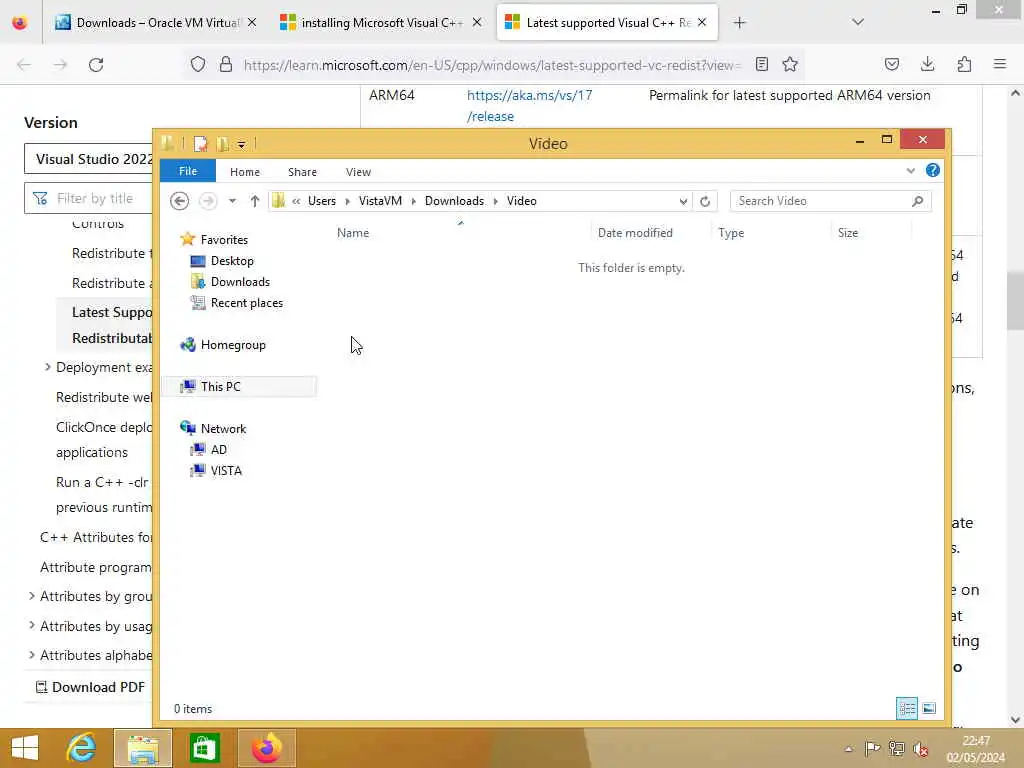The image size is (1024, 768).
Task: Expand the Deployment examples tree item
Action: [48, 367]
